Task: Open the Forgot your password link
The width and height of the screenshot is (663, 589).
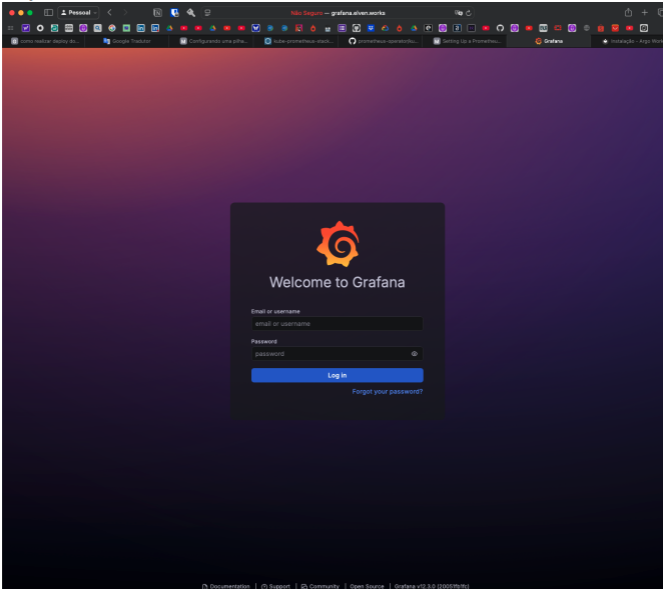Action: pos(387,392)
